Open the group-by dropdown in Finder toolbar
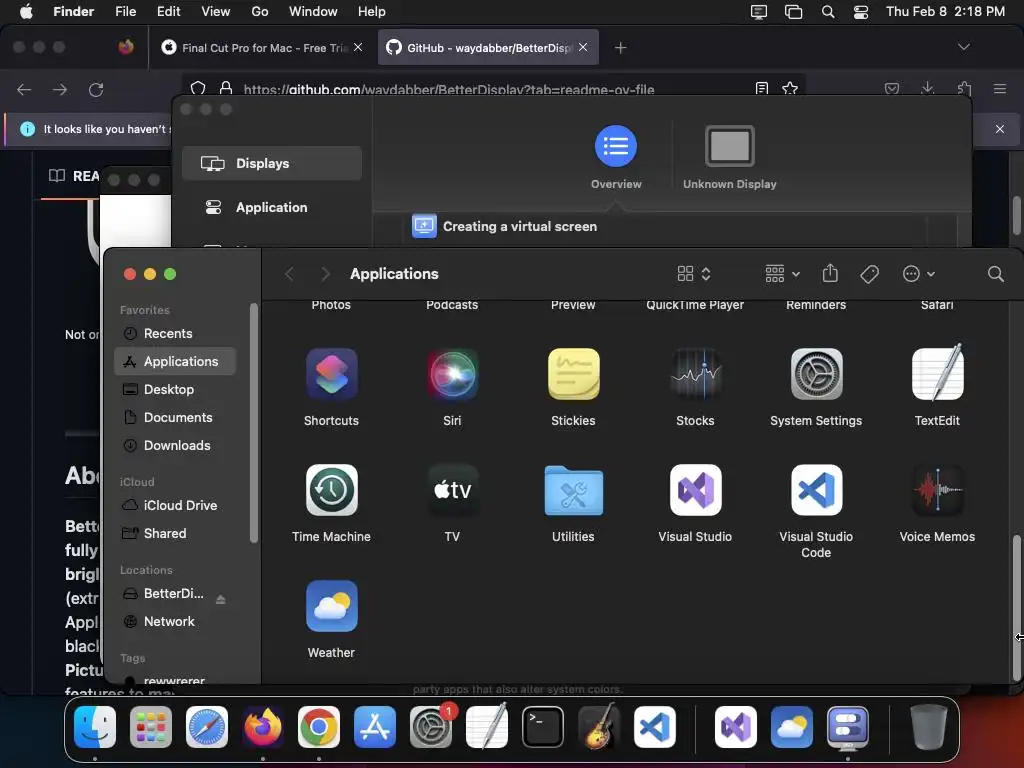Viewport: 1024px width, 768px height. pyautogui.click(x=782, y=274)
